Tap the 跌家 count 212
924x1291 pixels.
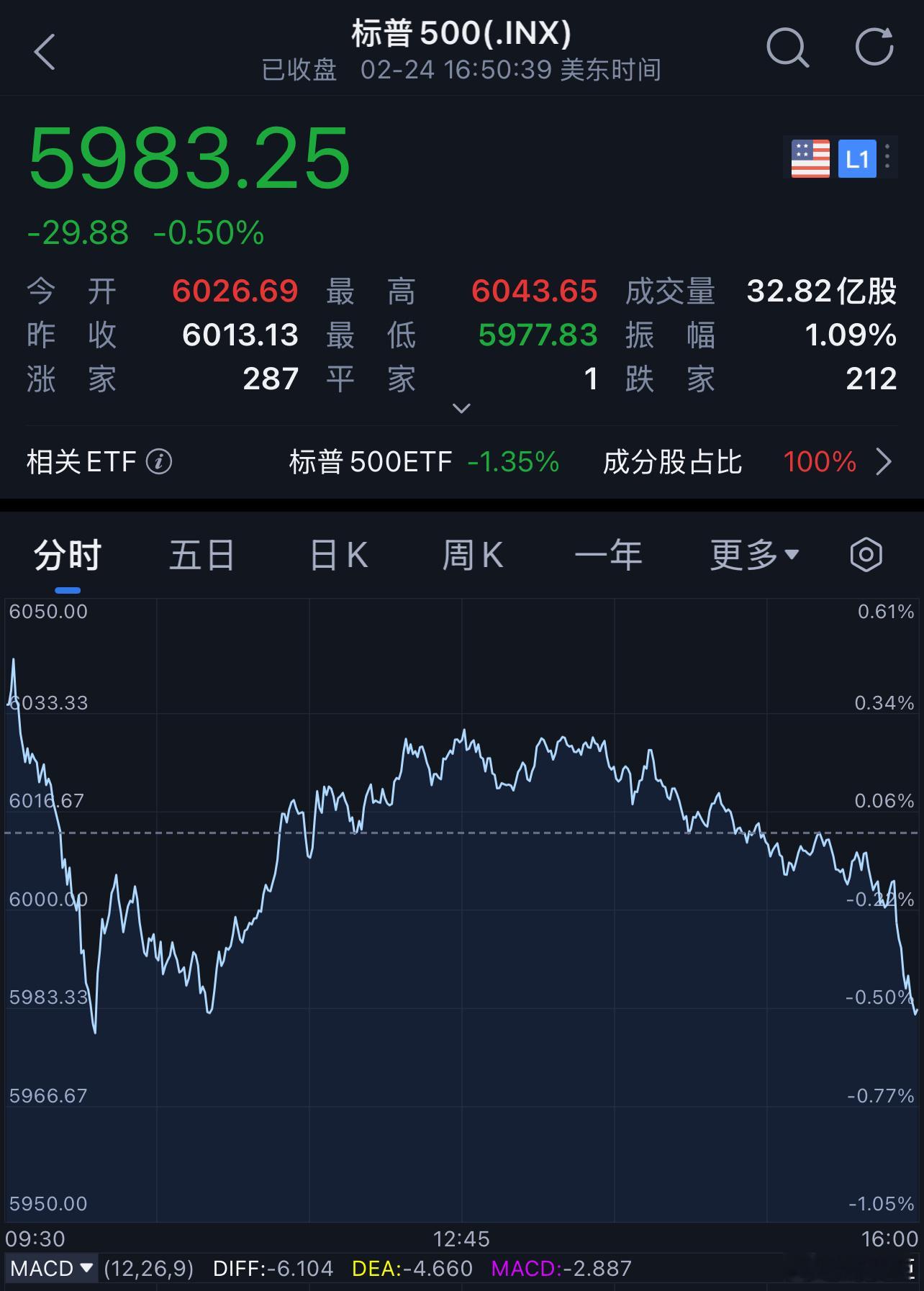tap(871, 379)
